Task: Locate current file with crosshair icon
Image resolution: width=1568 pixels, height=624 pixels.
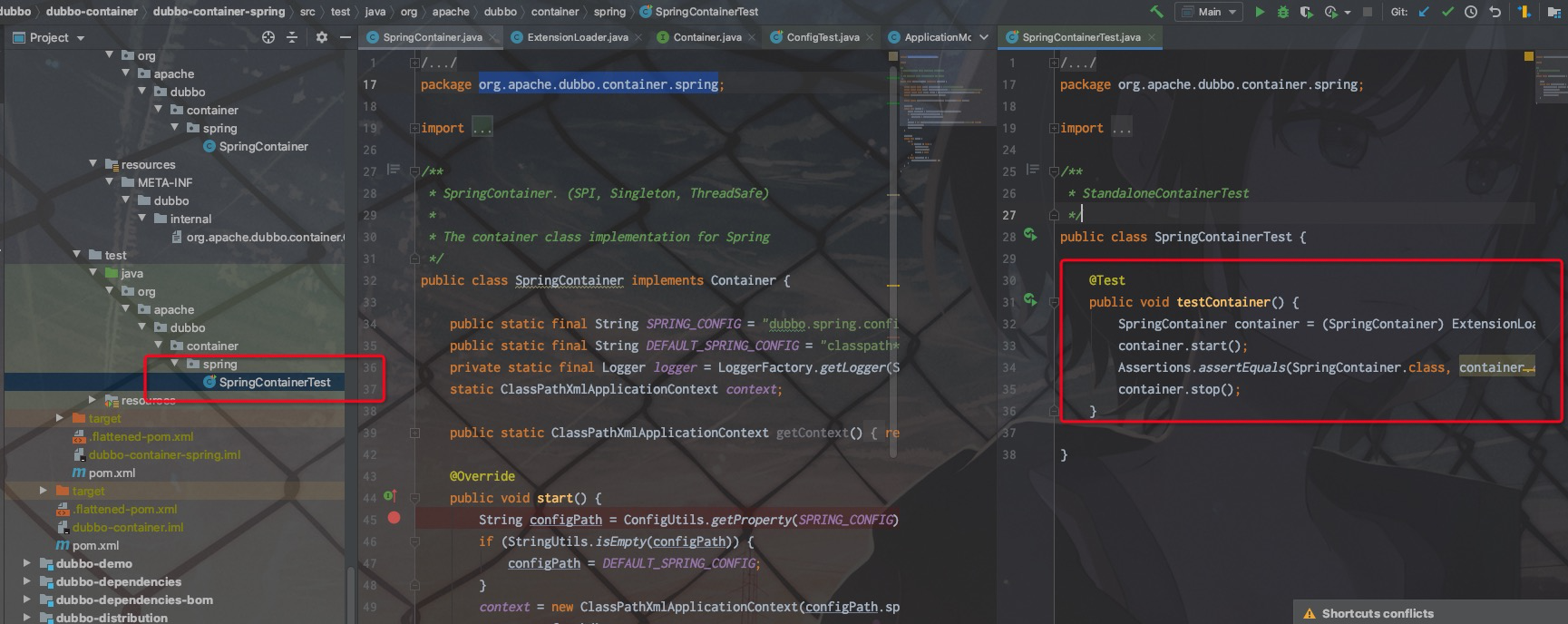Action: click(268, 37)
